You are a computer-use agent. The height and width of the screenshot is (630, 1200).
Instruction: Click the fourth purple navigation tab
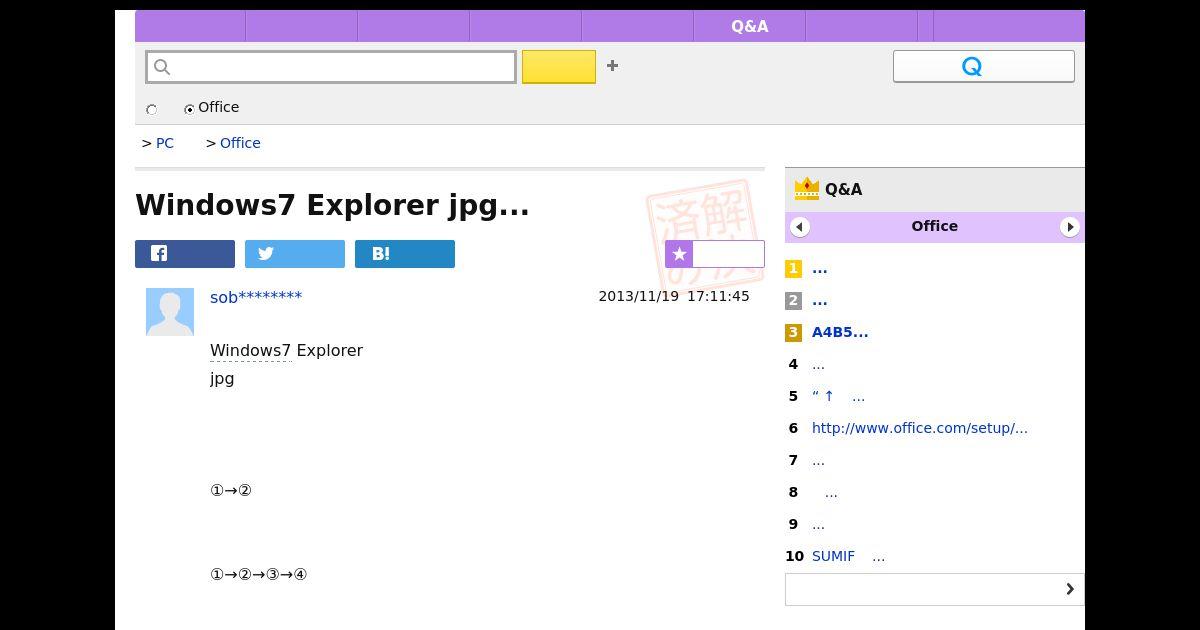click(526, 26)
